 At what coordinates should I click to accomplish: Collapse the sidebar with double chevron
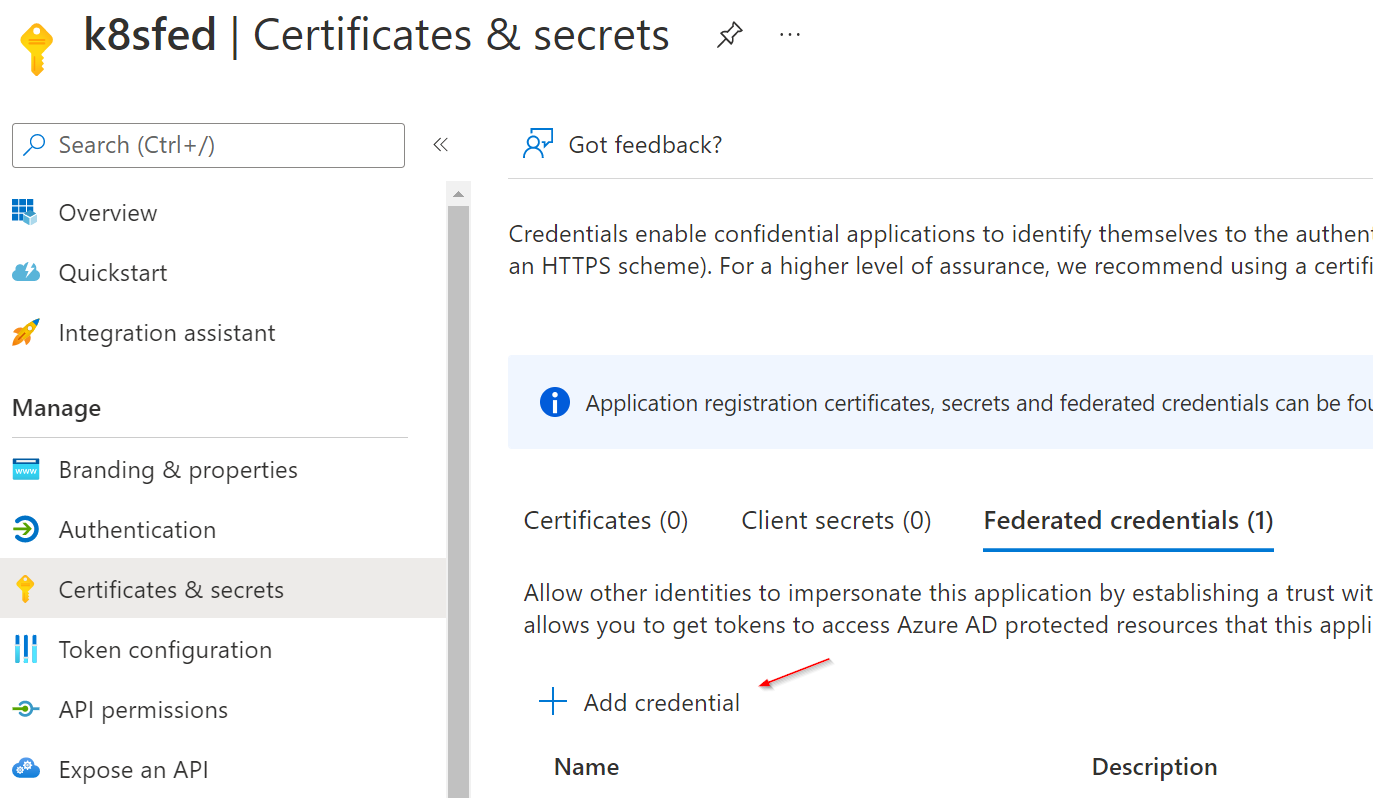[440, 145]
